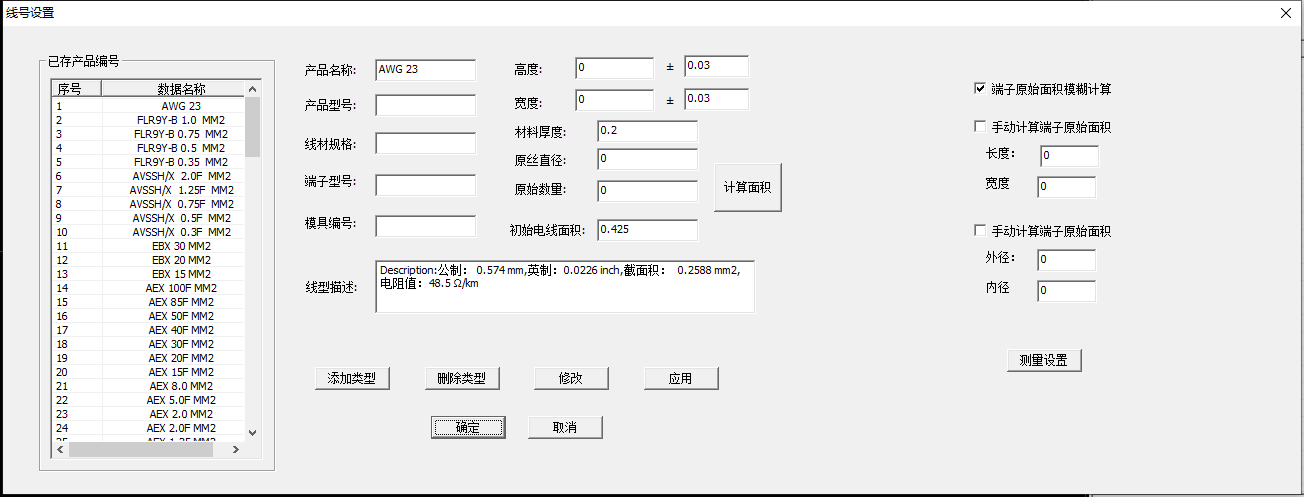The width and height of the screenshot is (1304, 497).
Task: Select AVSSH/X 2.0F MM2 row
Action: [x=148, y=176]
